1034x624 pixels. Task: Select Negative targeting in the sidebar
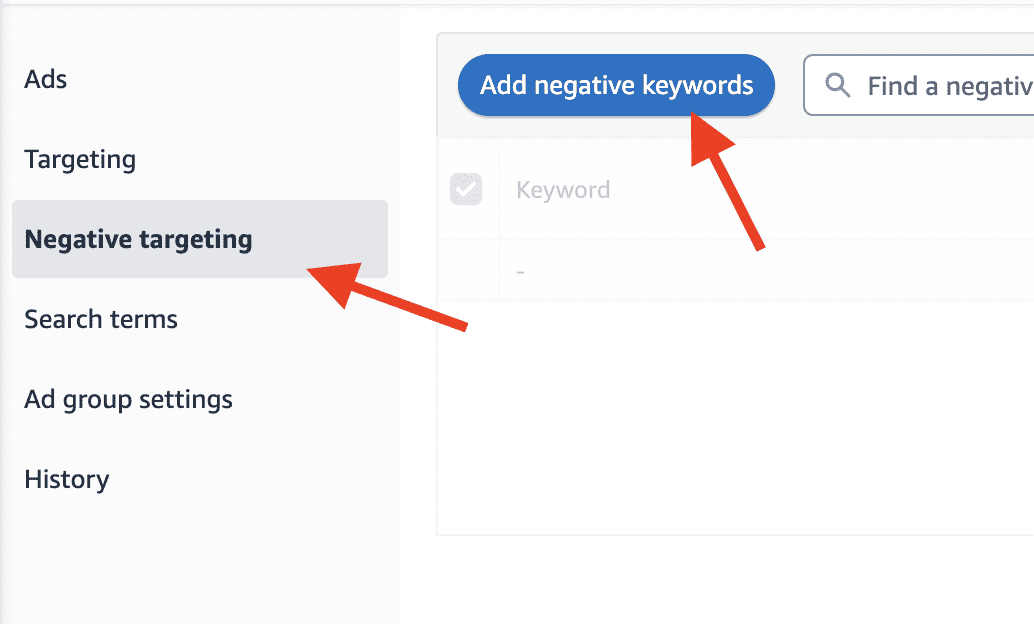tap(138, 239)
